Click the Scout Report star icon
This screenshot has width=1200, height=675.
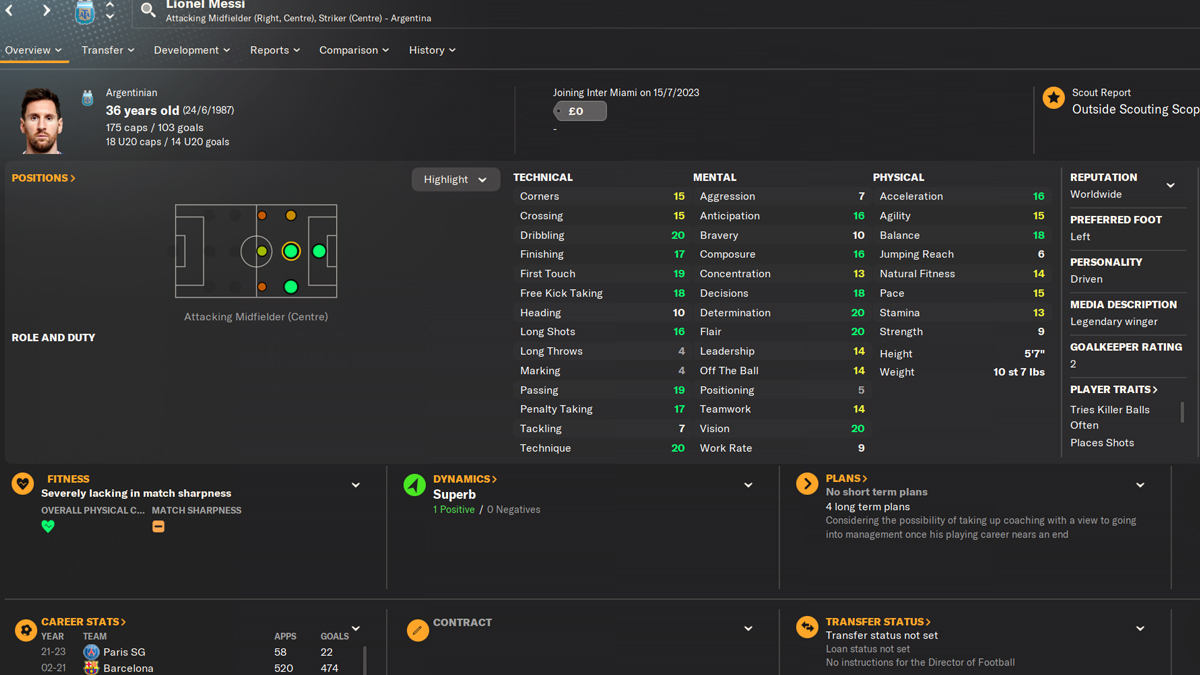[1053, 97]
